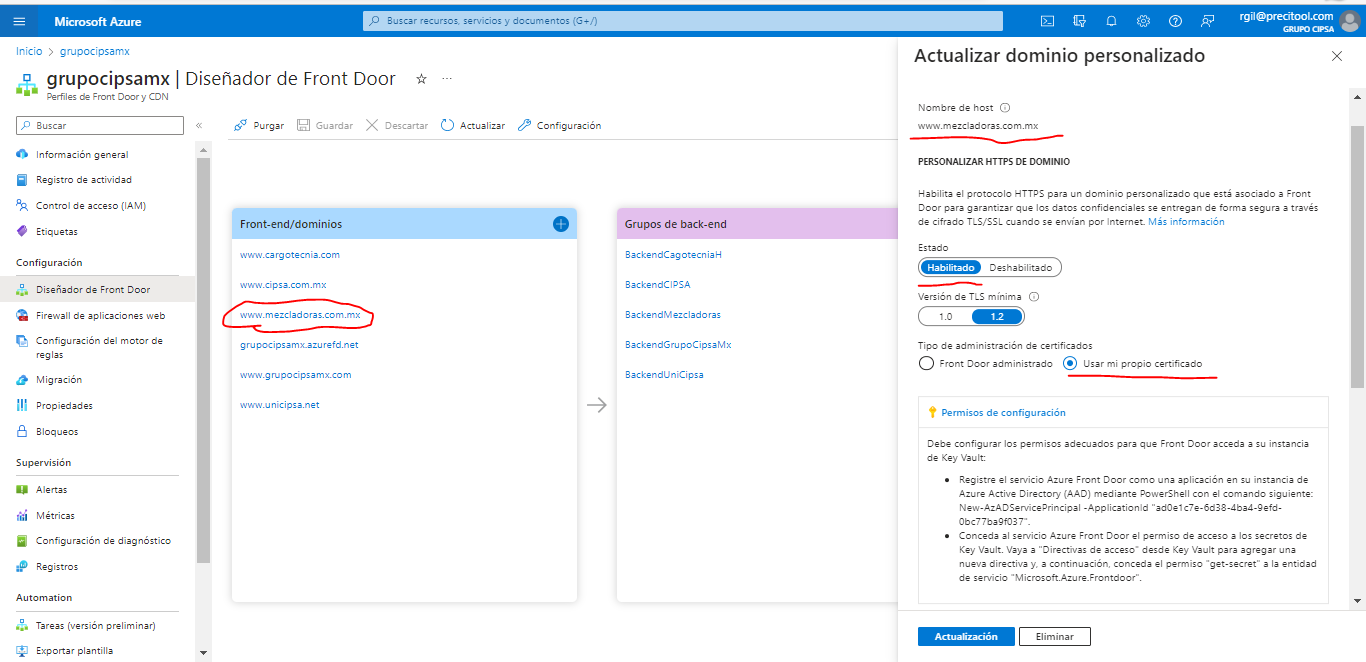Open the Azure portal hamburger menu
The width and height of the screenshot is (1366, 662).
(19, 21)
